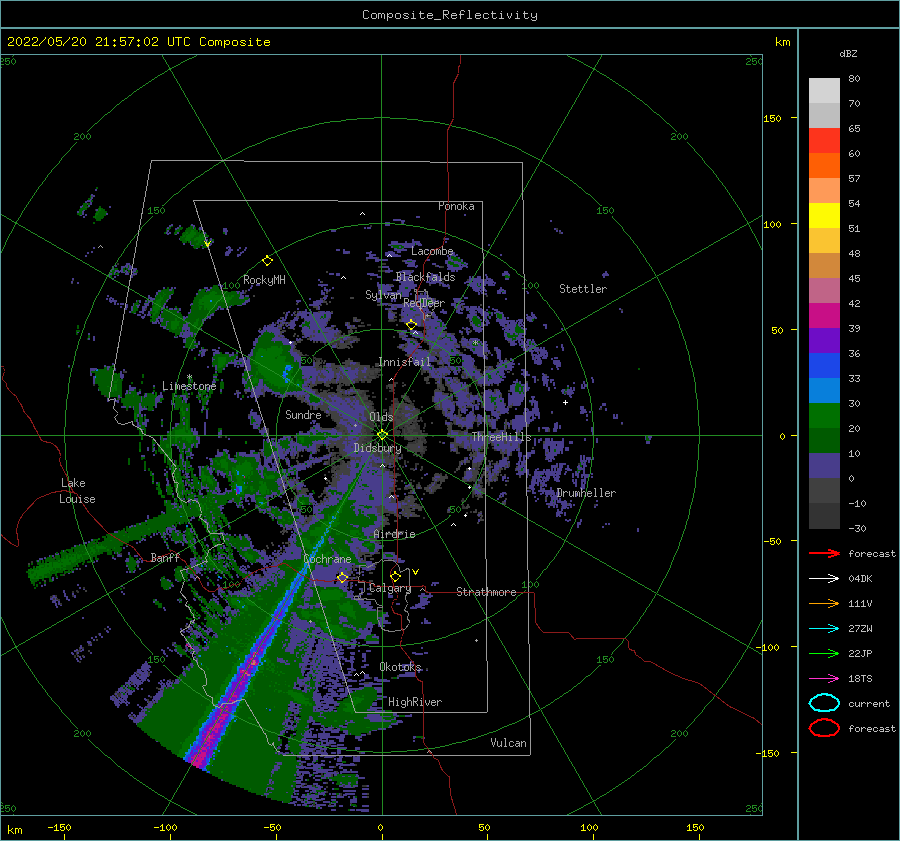Click the red forecast arrow in the legend
900x841 pixels.
[824, 553]
